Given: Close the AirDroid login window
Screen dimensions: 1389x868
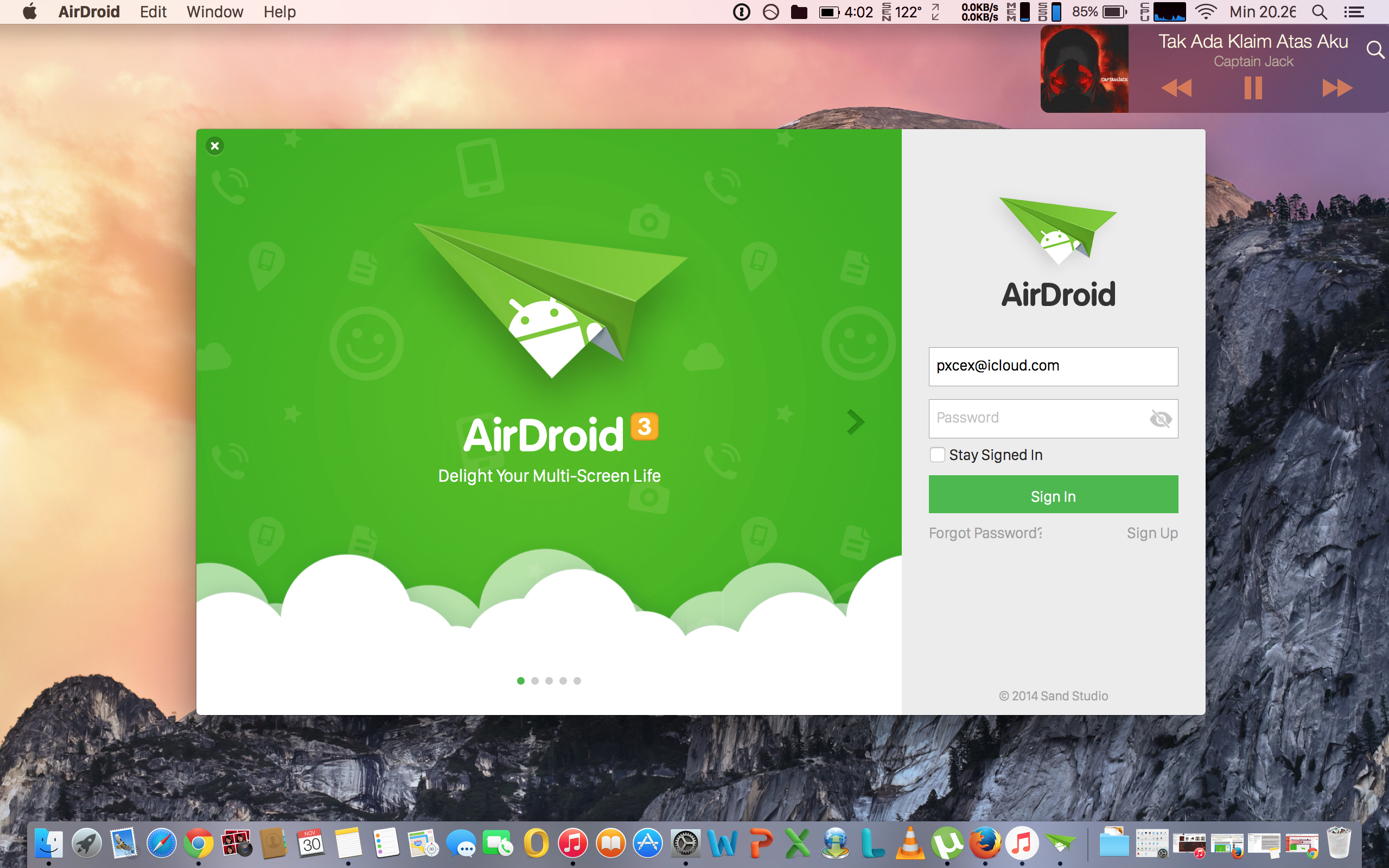Looking at the screenshot, I should click(215, 146).
